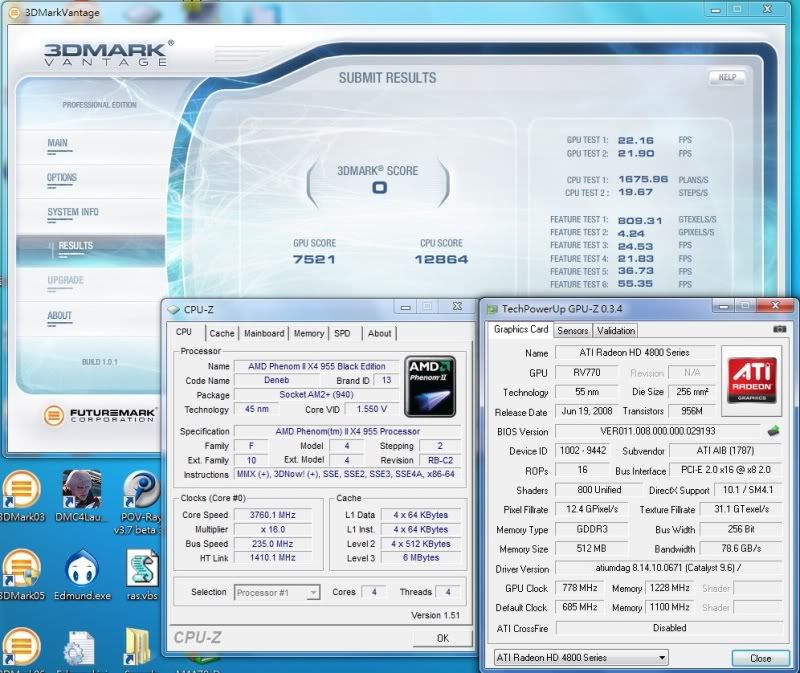
Task: Click the Package Socket AM2+ (940) field
Action: pos(316,394)
